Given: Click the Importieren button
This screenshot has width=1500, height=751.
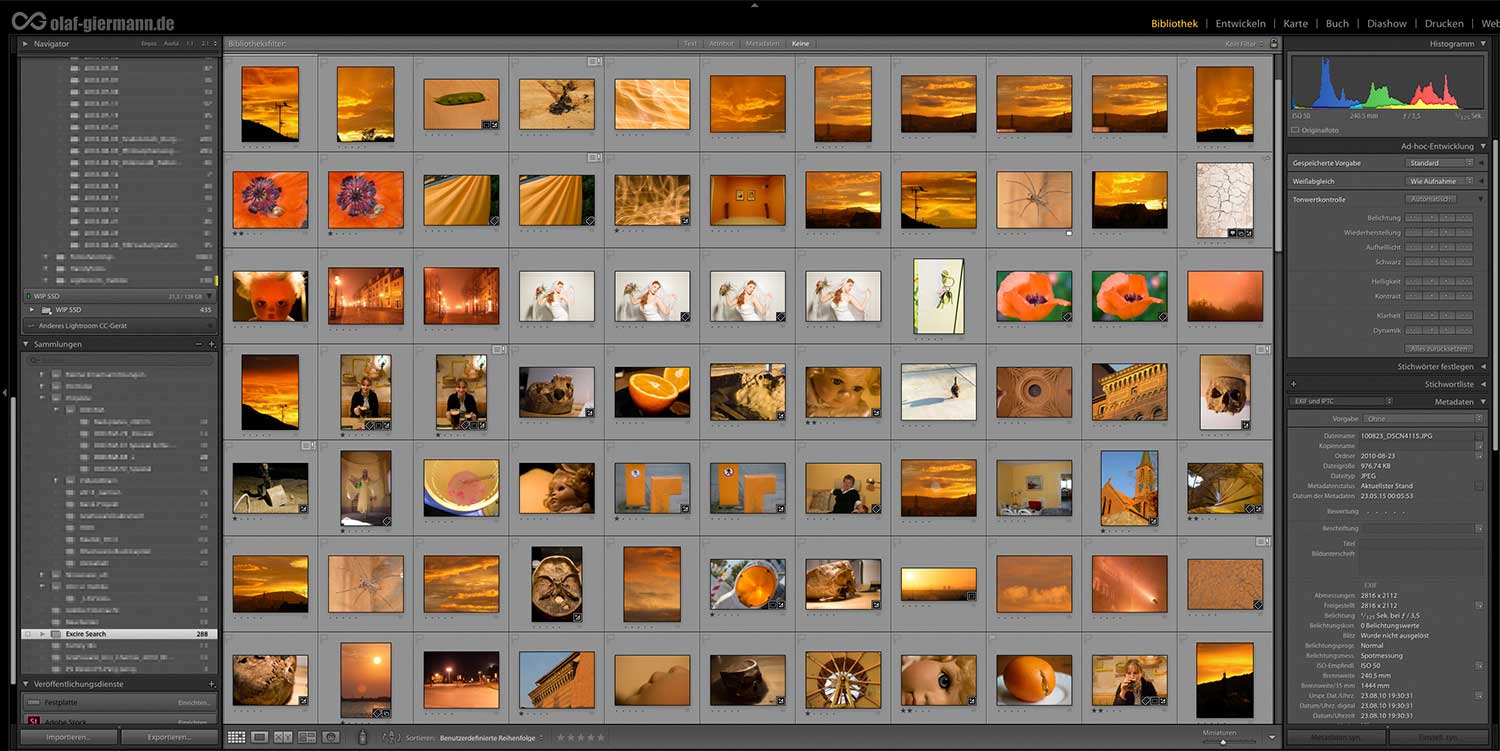Looking at the screenshot, I should pyautogui.click(x=69, y=737).
